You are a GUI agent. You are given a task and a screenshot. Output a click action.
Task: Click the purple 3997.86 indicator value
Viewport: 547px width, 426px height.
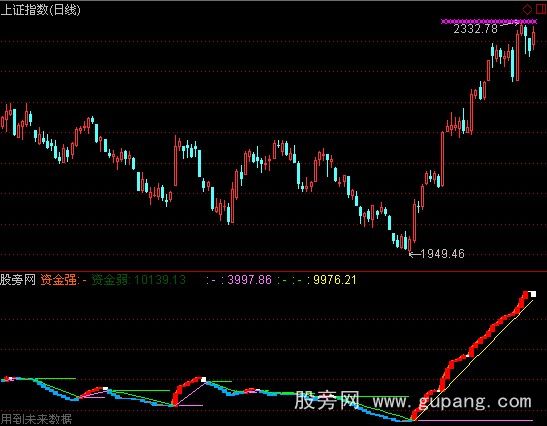pyautogui.click(x=249, y=279)
